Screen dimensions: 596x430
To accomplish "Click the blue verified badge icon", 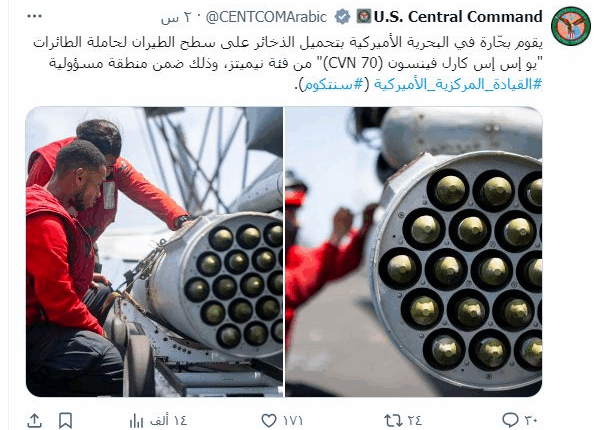I will point(342,17).
